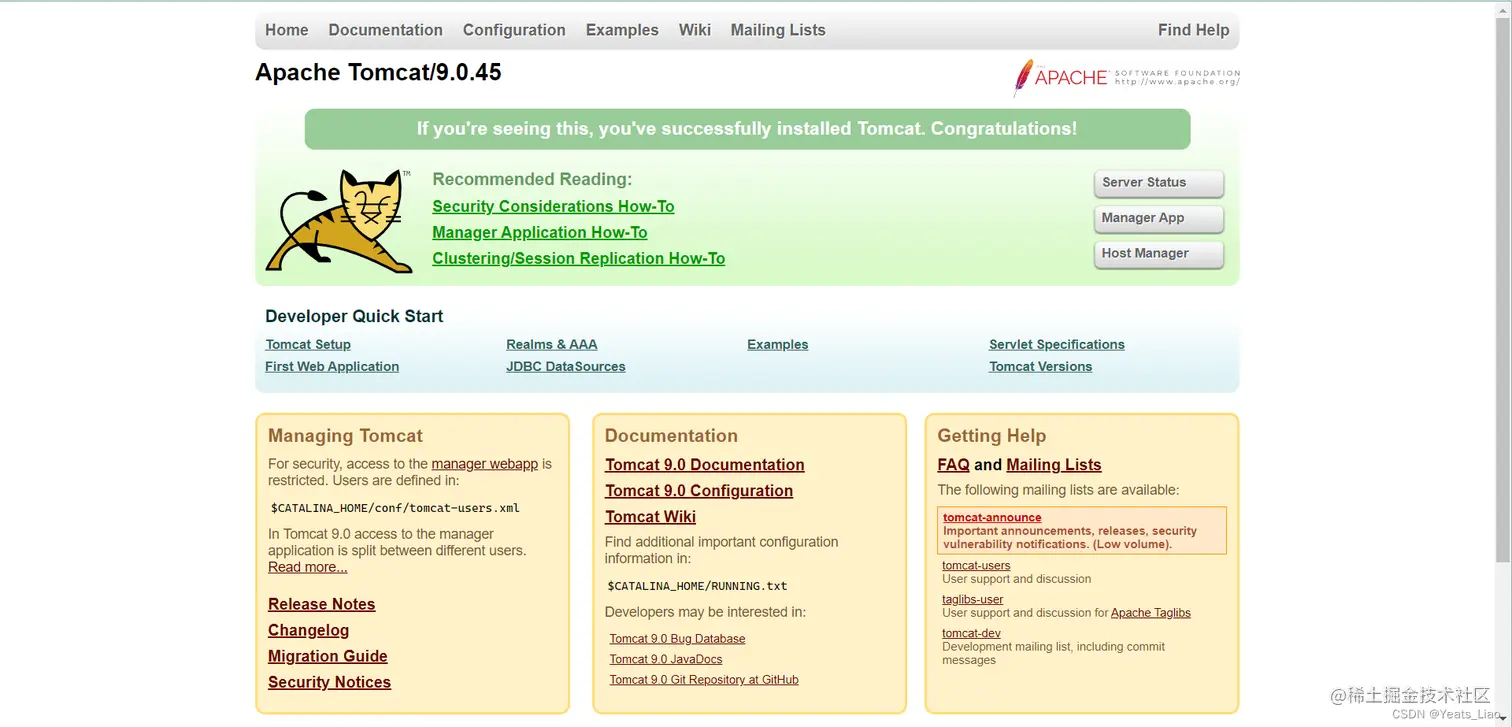The width and height of the screenshot is (1512, 727).
Task: Open the Tomcat Wiki link
Action: pyautogui.click(x=651, y=517)
